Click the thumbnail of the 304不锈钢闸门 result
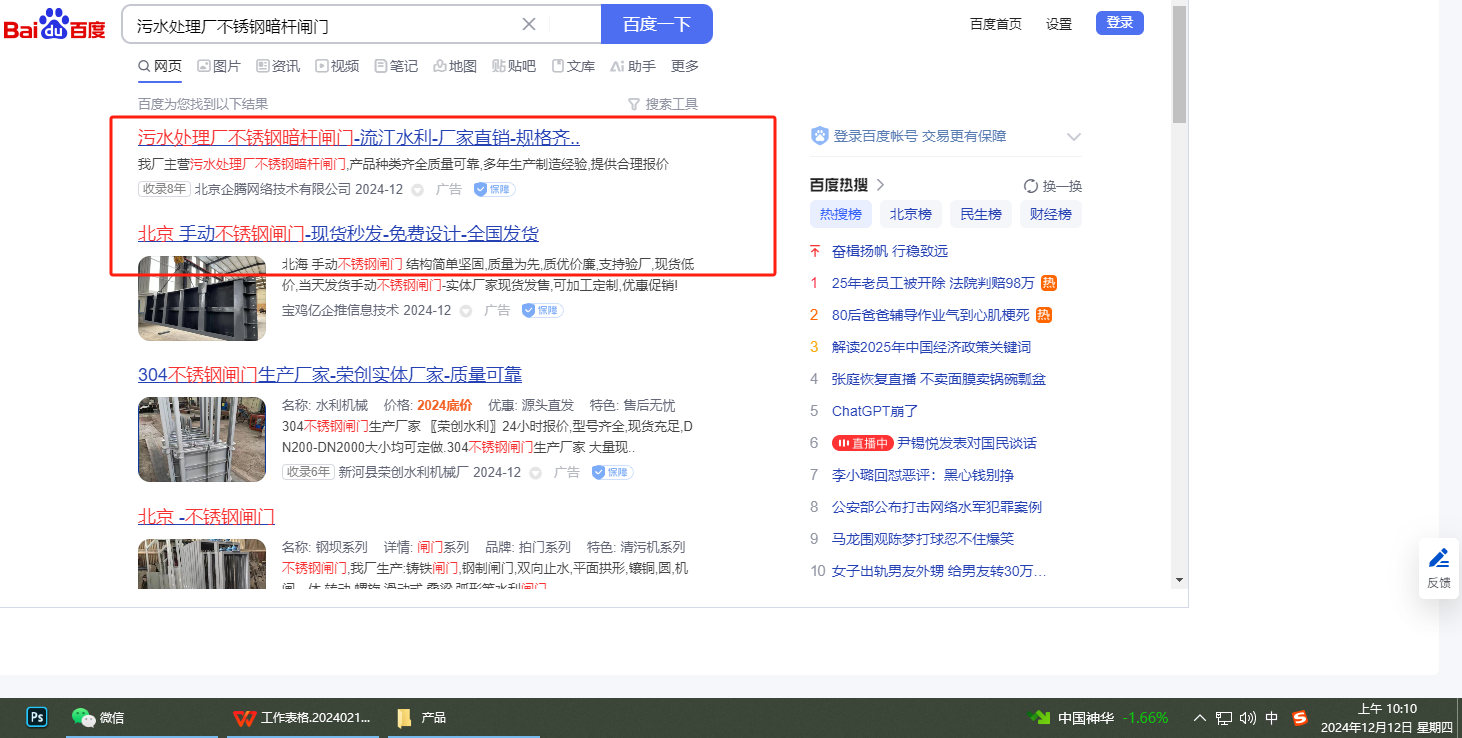The width and height of the screenshot is (1462, 738). (x=202, y=439)
